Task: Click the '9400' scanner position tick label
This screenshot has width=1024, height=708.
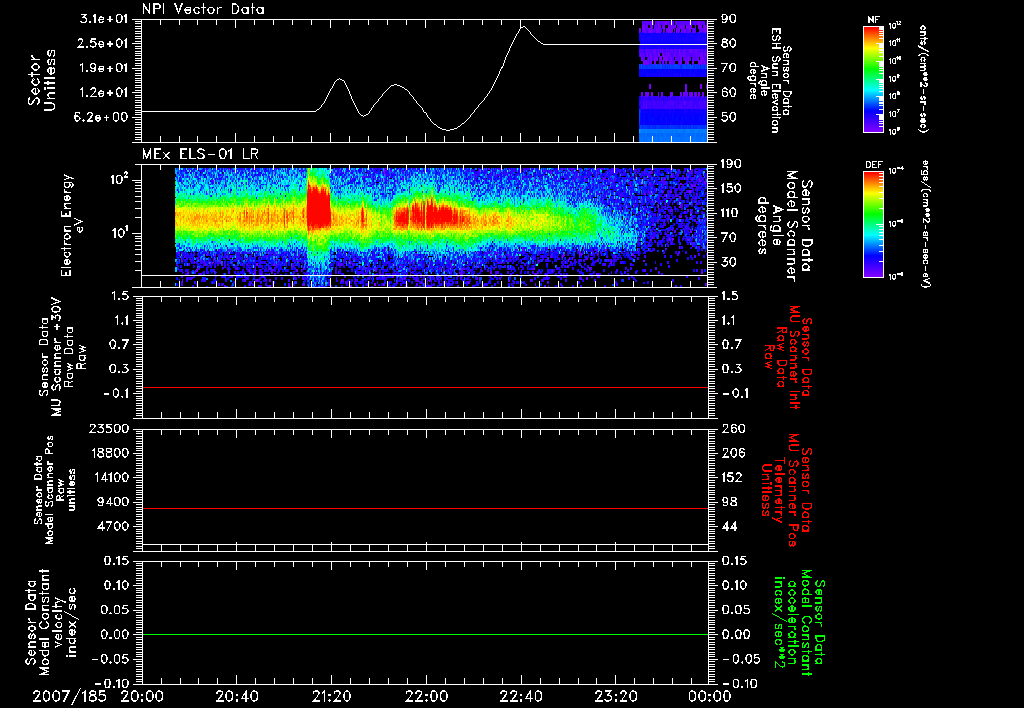Action: [x=112, y=502]
